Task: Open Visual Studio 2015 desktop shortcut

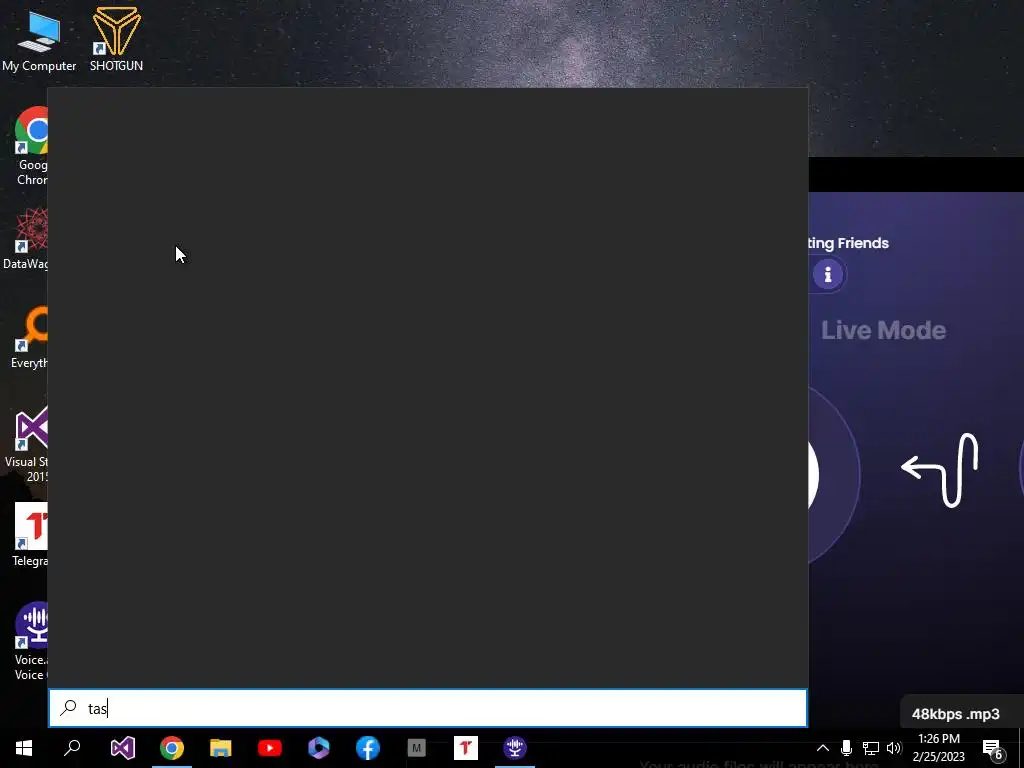Action: pyautogui.click(x=27, y=444)
